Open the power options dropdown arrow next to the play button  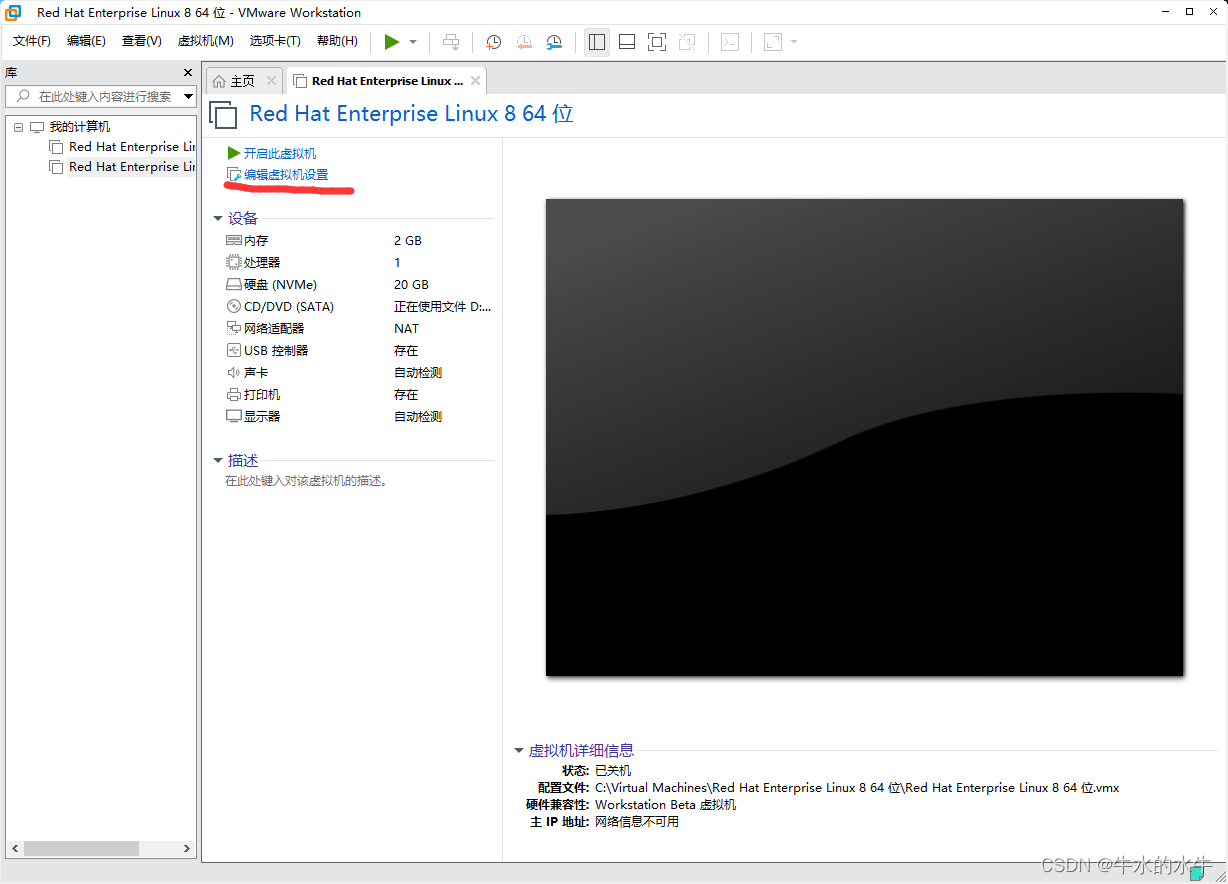coord(413,42)
